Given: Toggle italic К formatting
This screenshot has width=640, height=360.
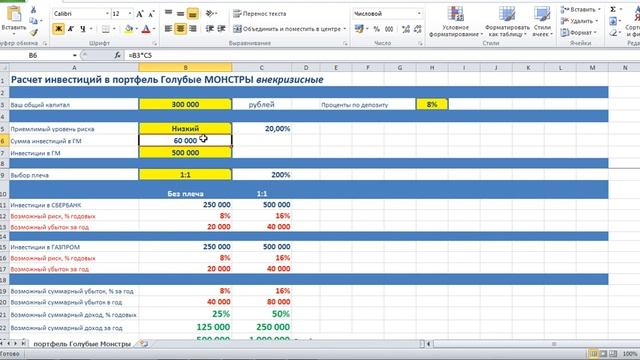Looking at the screenshot, I should click(71, 29).
